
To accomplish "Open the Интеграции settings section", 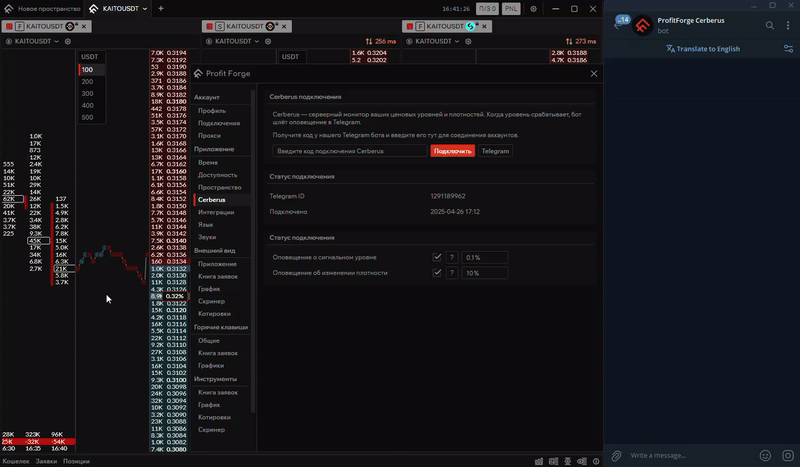I will point(216,212).
